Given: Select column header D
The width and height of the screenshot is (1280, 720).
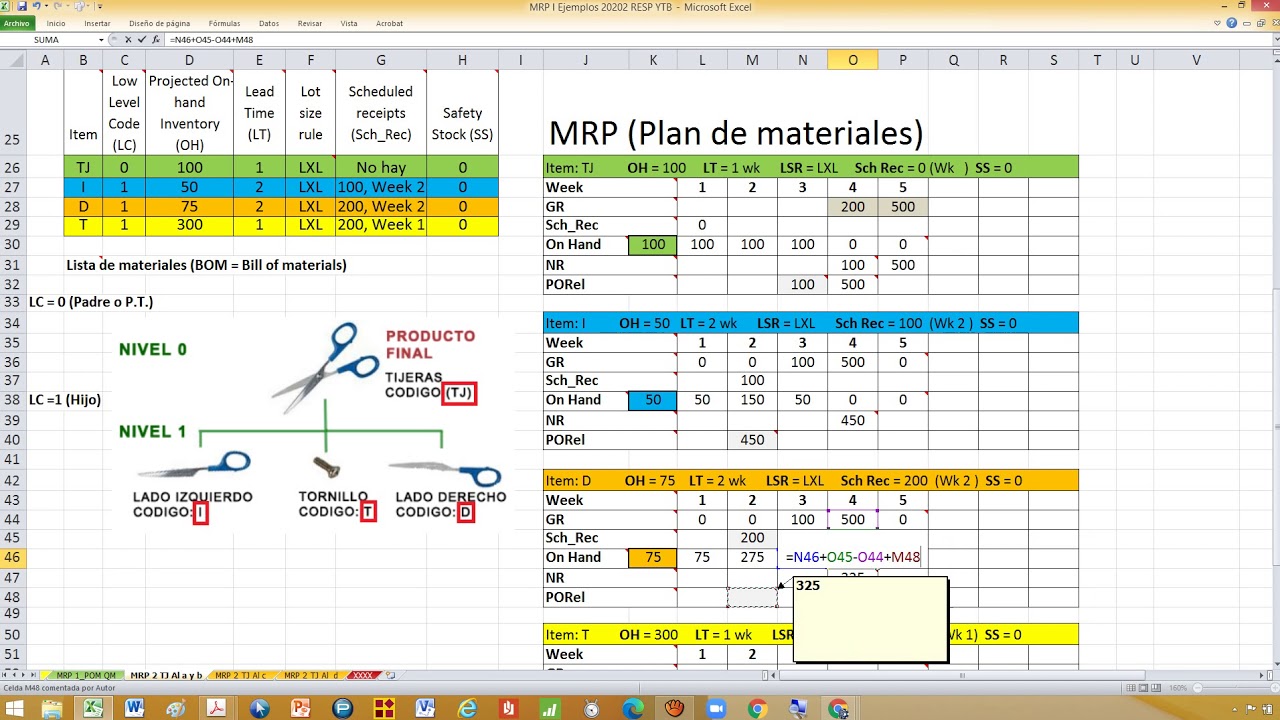Looking at the screenshot, I should coord(189,60).
